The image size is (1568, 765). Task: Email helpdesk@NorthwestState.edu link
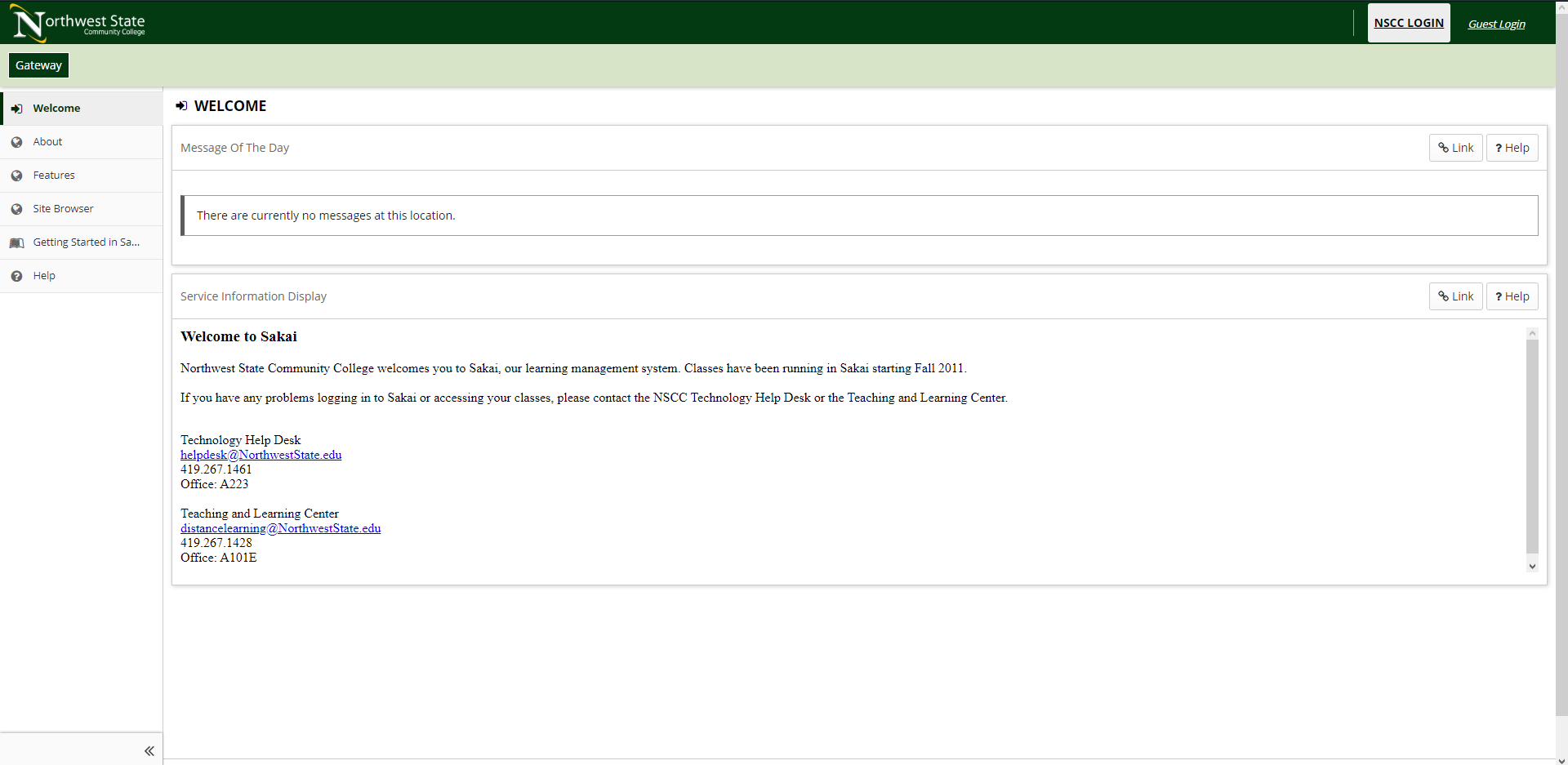(x=261, y=455)
